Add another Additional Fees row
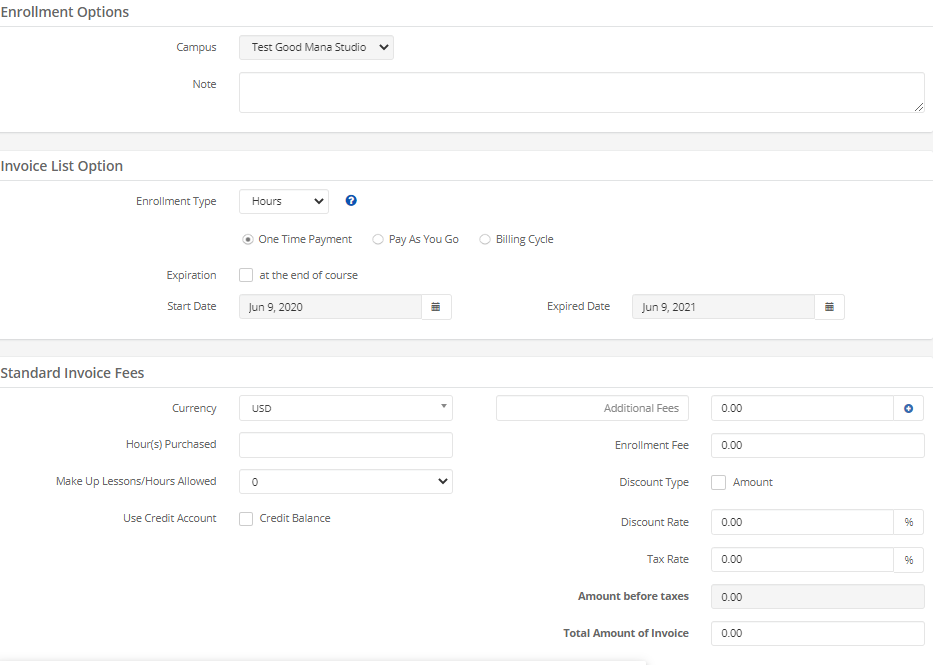This screenshot has width=933, height=665. pyautogui.click(x=909, y=409)
